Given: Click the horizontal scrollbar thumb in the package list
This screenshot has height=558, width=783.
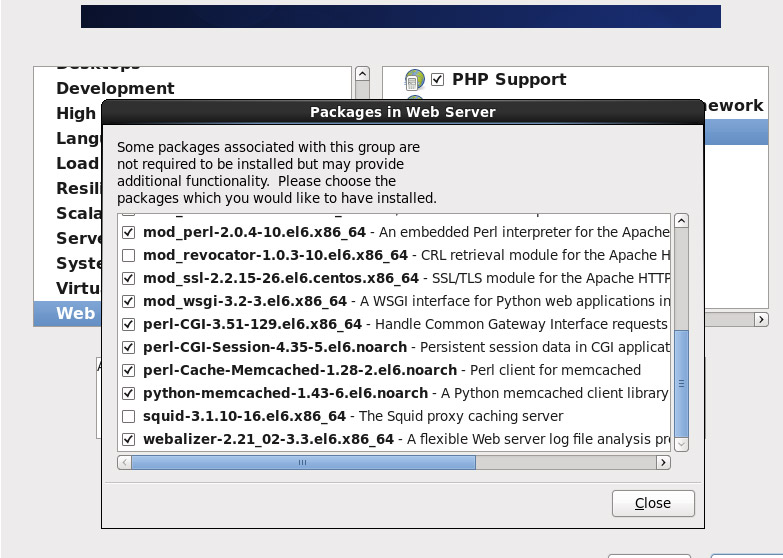Looking at the screenshot, I should tap(304, 463).
